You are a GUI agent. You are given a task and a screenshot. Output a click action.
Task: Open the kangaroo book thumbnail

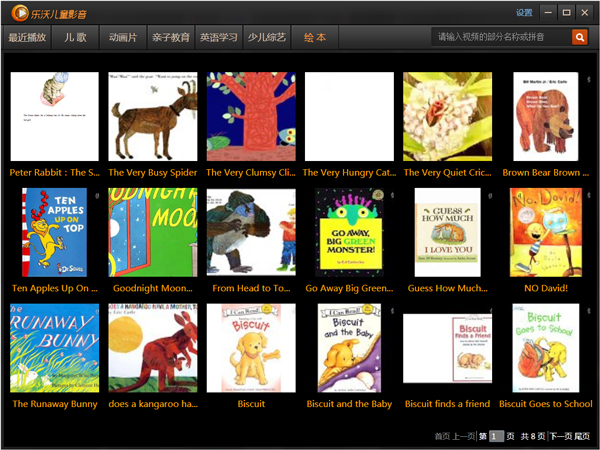[153, 348]
